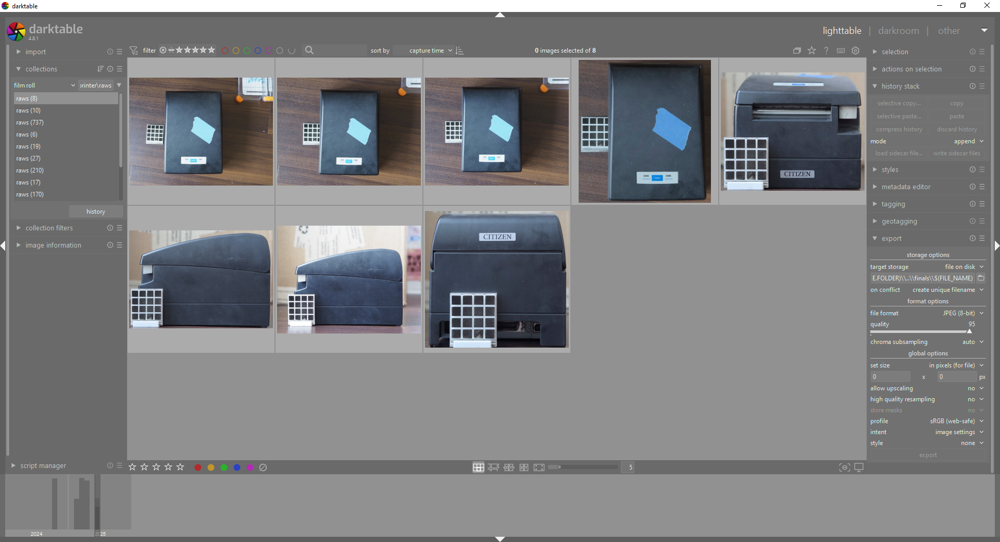Open the keyboard shortcuts icon
The height and width of the screenshot is (542, 1000).
(841, 51)
